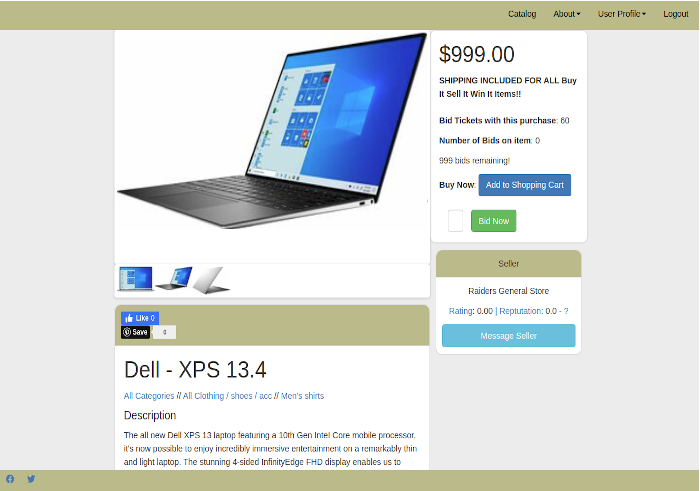
Task: Open the seller Rating link
Action: click(461, 311)
